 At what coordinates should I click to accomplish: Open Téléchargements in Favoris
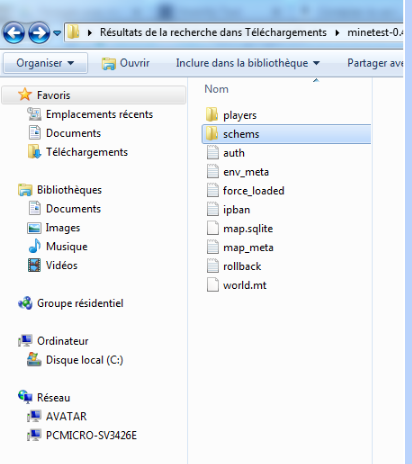click(x=87, y=152)
